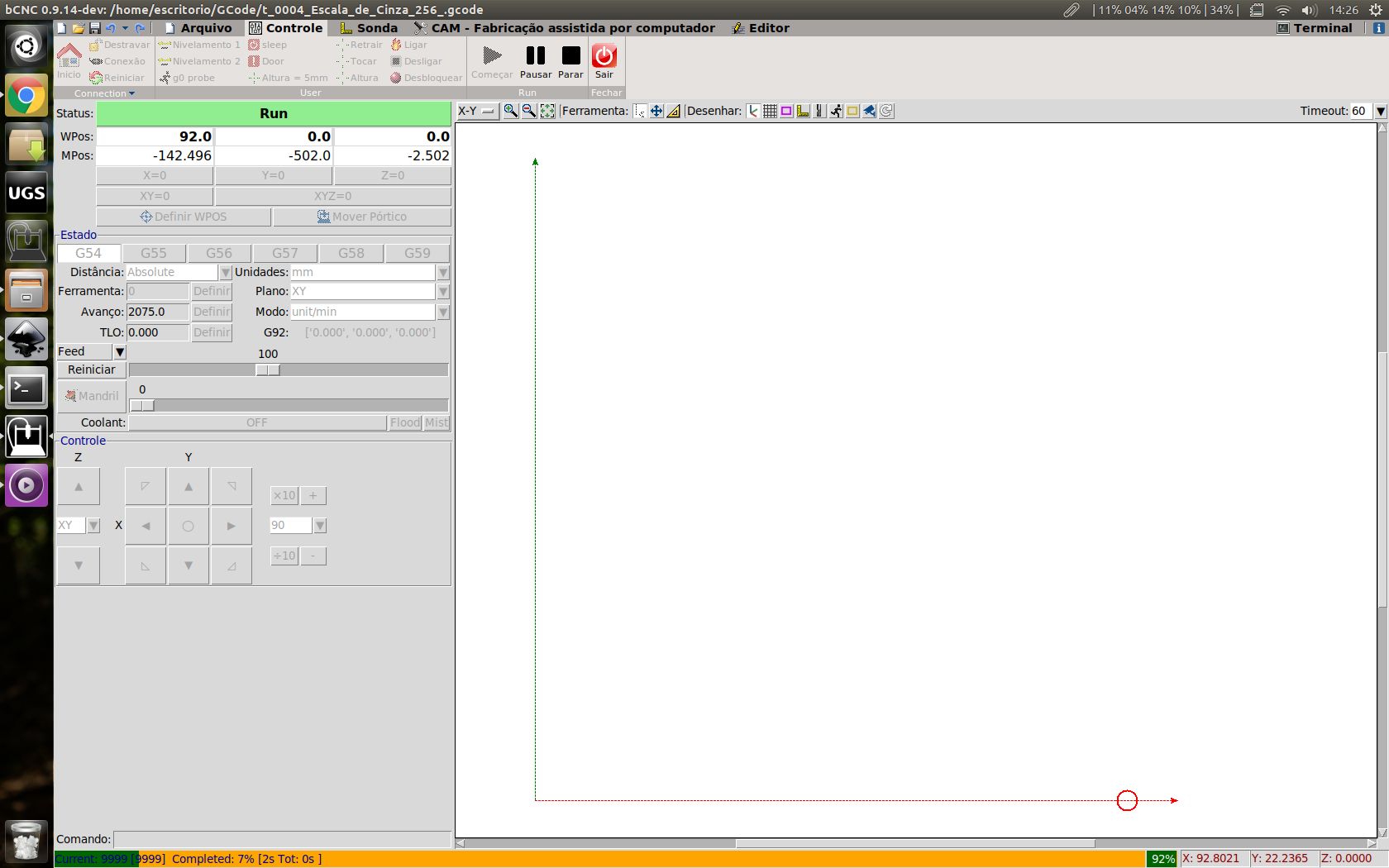Click the feed override slider handle
Screen dimensions: 1389x868
coord(268,370)
